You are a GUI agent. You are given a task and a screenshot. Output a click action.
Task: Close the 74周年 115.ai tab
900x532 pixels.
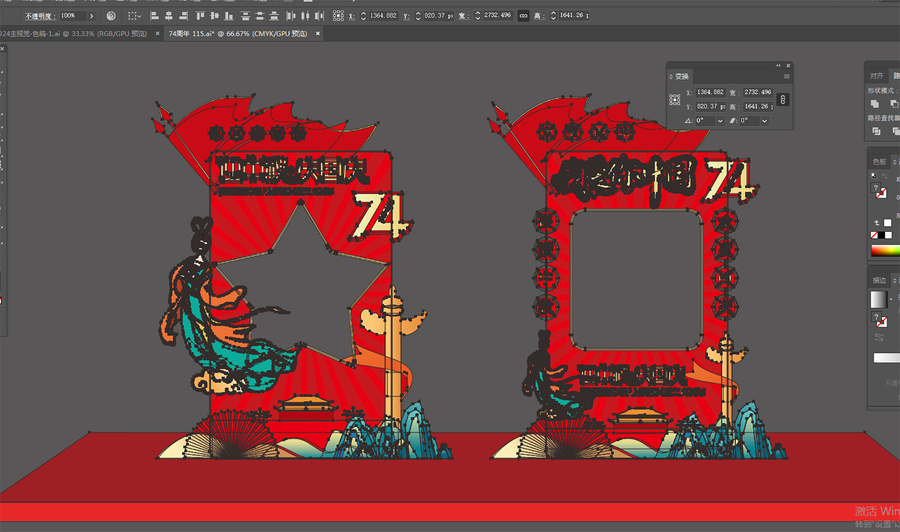click(x=317, y=34)
